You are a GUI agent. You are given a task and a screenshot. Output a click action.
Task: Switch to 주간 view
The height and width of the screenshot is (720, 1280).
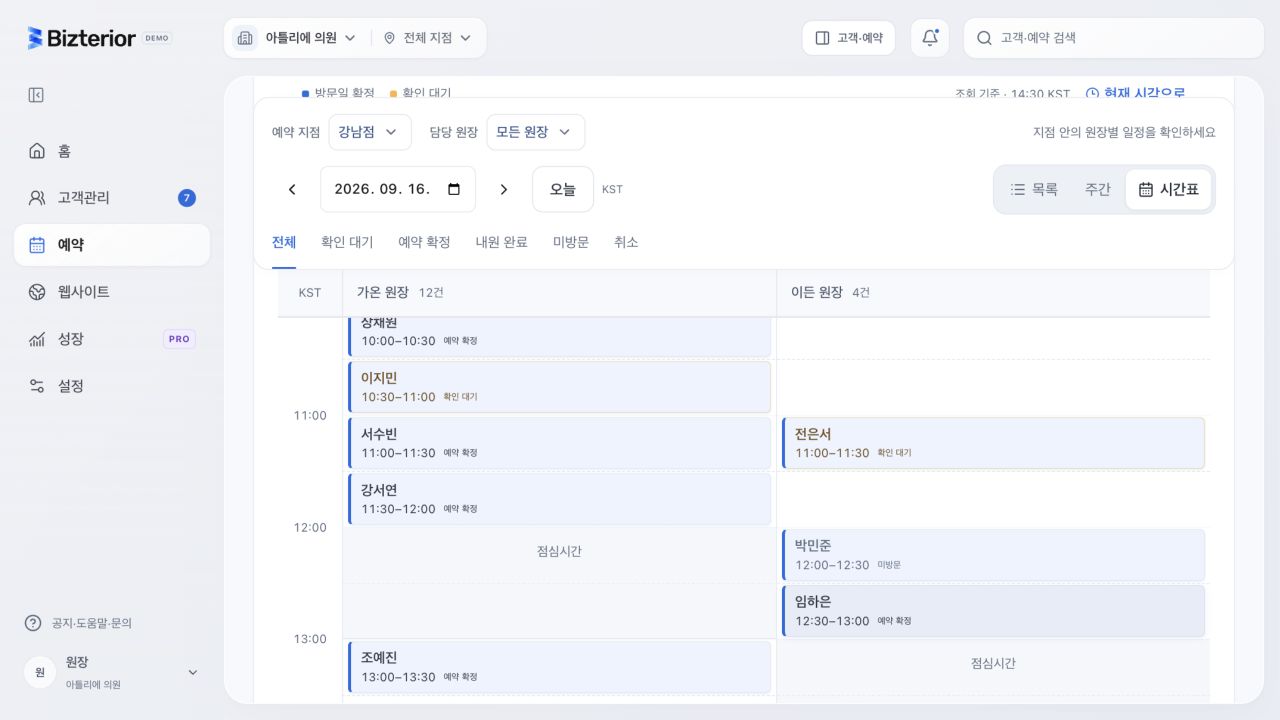(1098, 189)
